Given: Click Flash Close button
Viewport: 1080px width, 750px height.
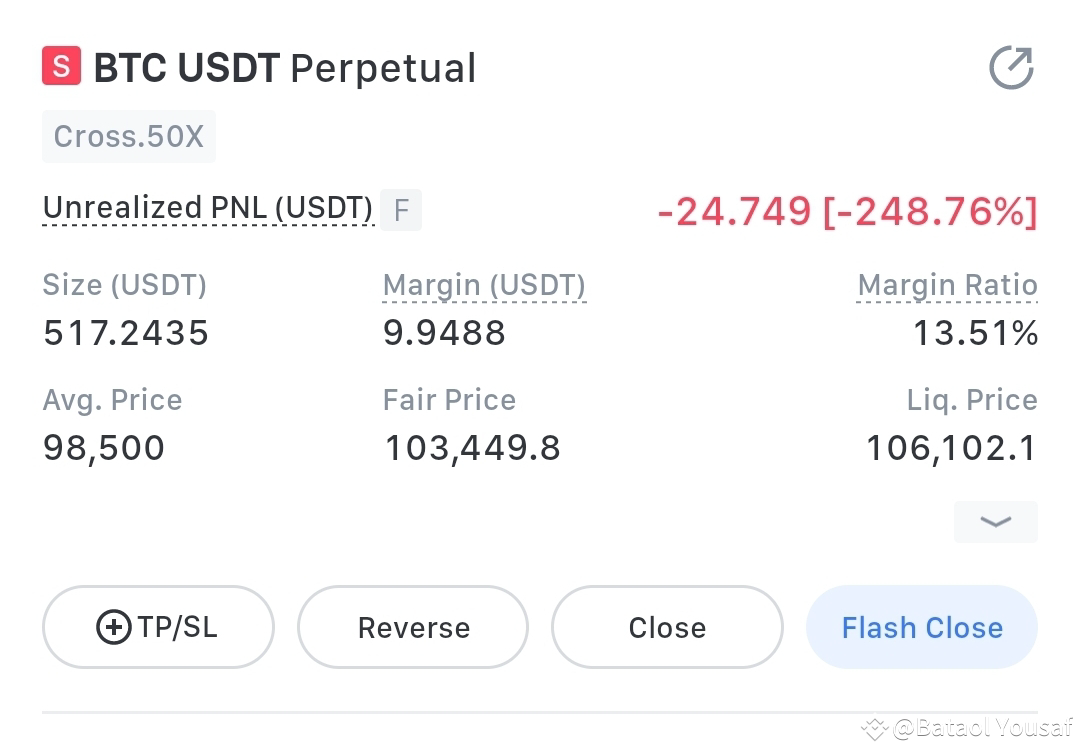Looking at the screenshot, I should click(922, 627).
